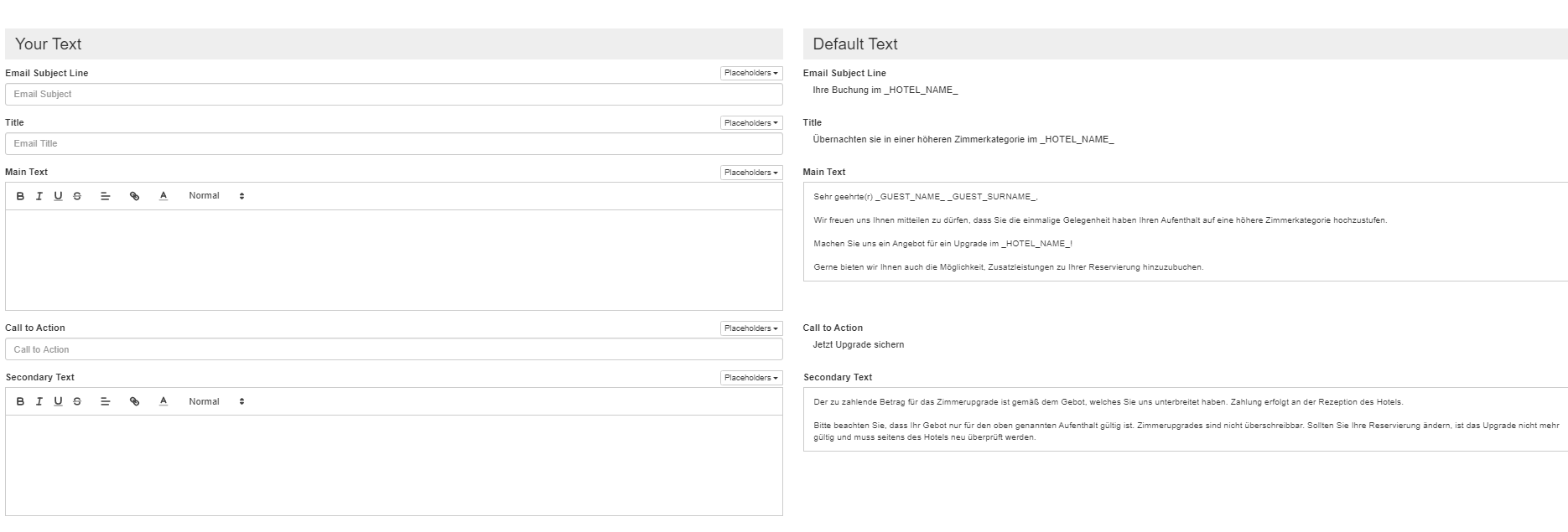Image resolution: width=1568 pixels, height=532 pixels.
Task: Open text alignment in Main Text toolbar
Action: click(x=106, y=196)
